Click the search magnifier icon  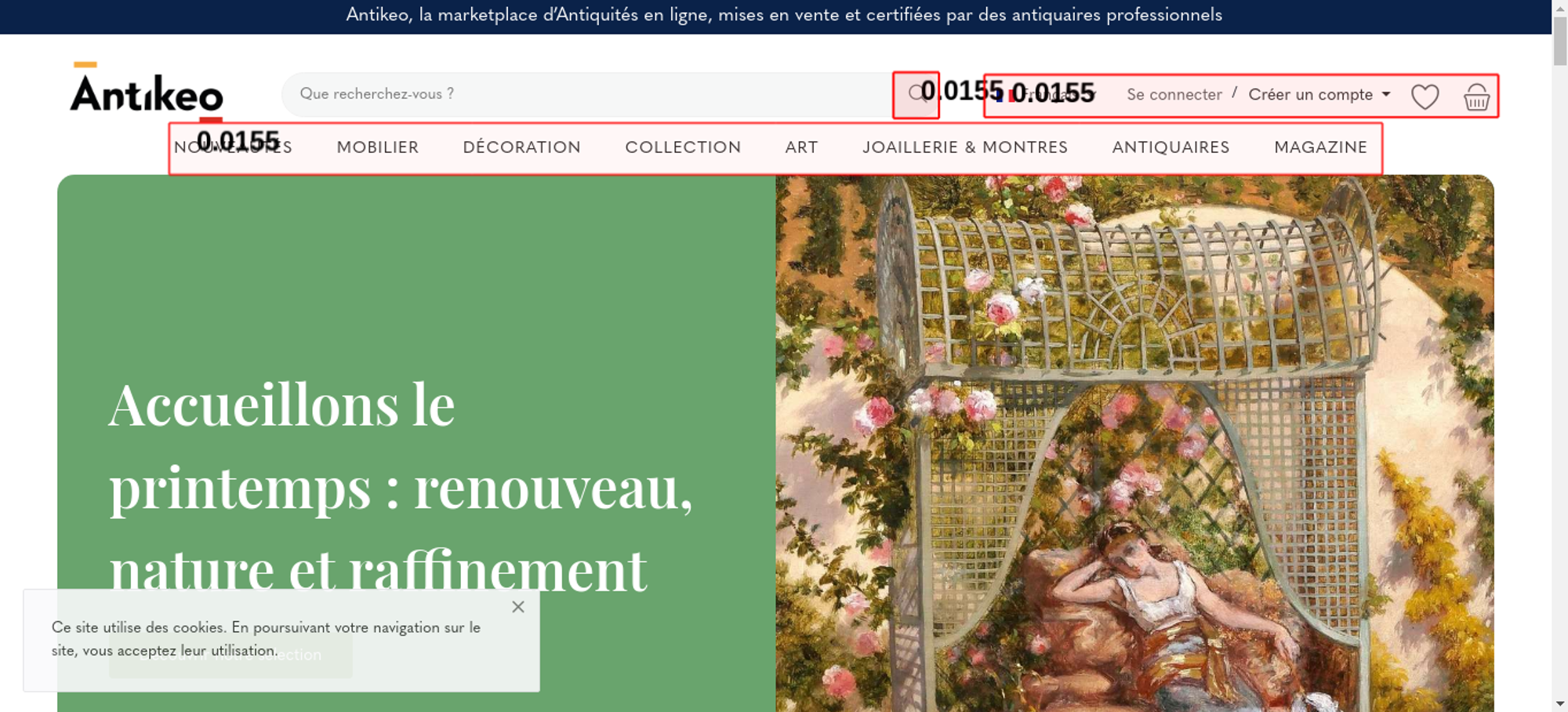pos(916,94)
